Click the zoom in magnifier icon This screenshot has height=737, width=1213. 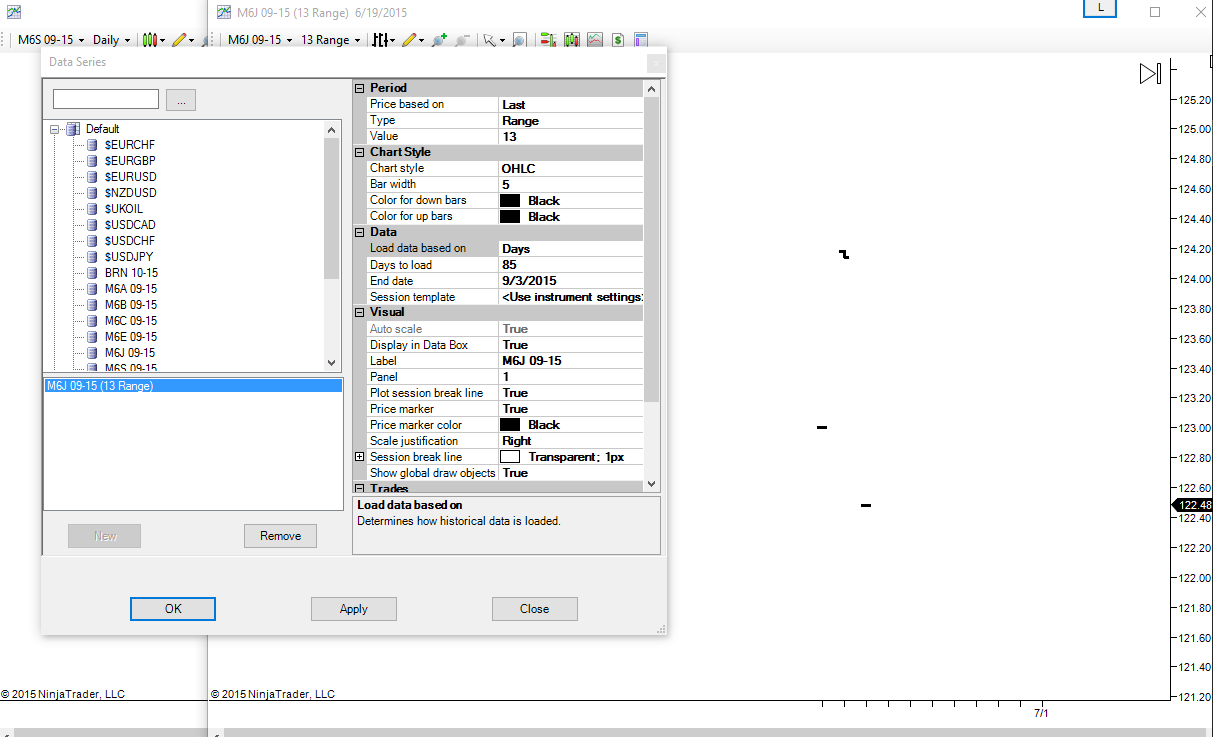[x=439, y=40]
